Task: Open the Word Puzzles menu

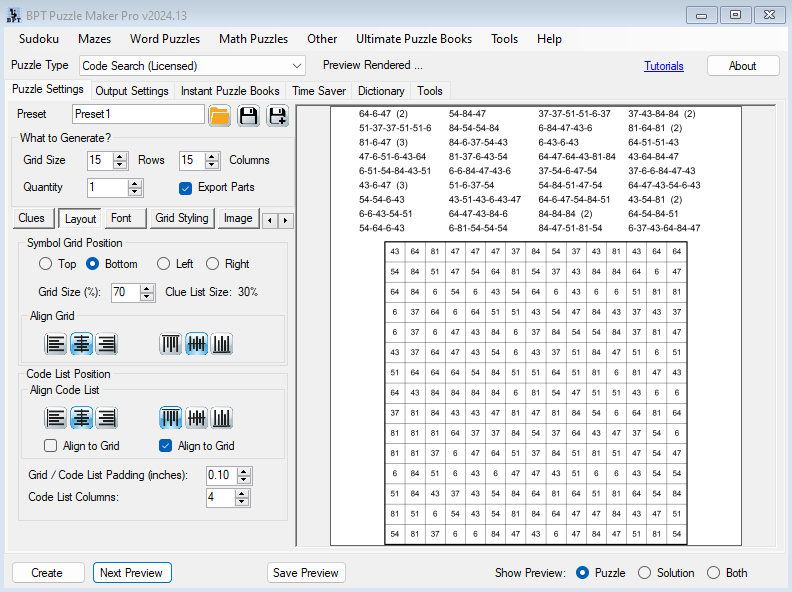Action: coord(164,39)
